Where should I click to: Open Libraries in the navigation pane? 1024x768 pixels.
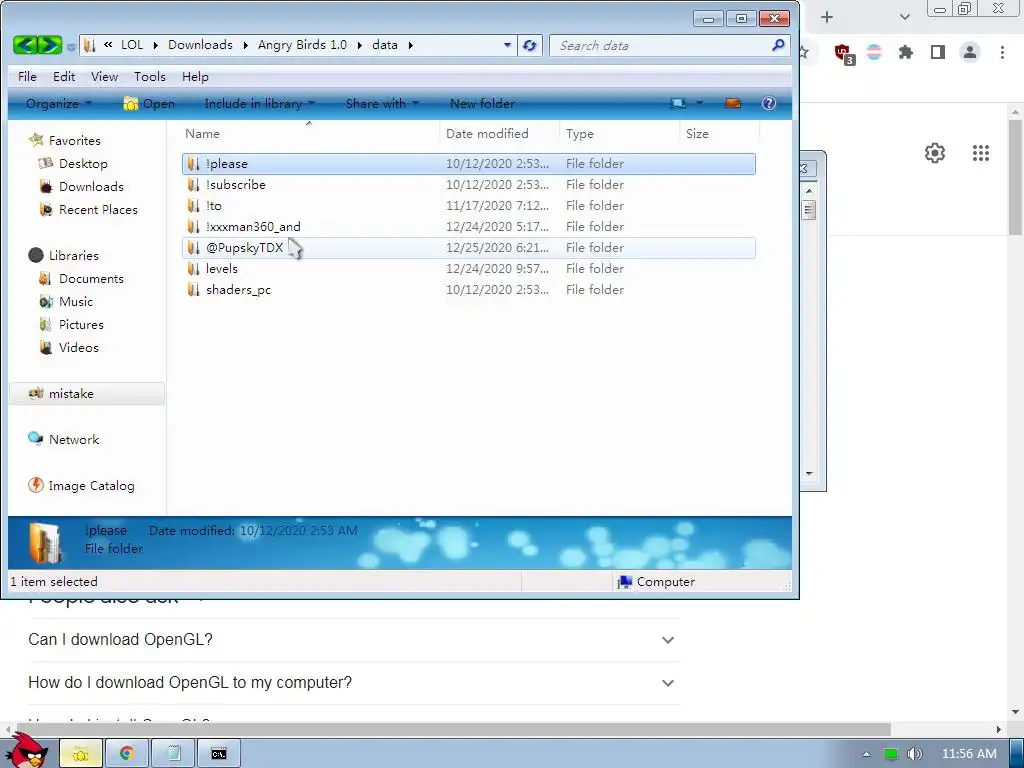click(x=73, y=255)
